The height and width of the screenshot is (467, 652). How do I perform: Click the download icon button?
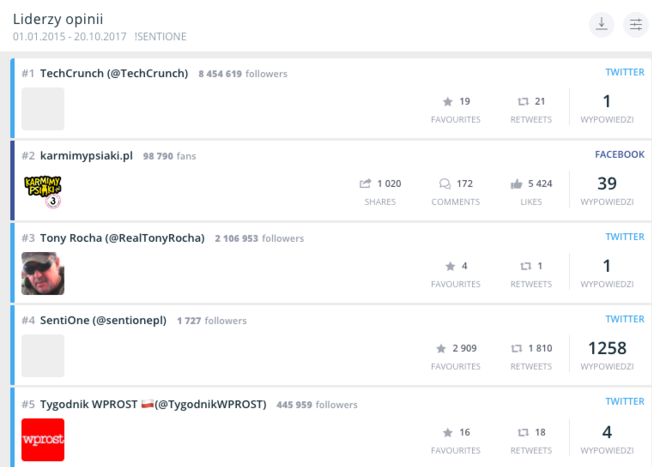(602, 25)
